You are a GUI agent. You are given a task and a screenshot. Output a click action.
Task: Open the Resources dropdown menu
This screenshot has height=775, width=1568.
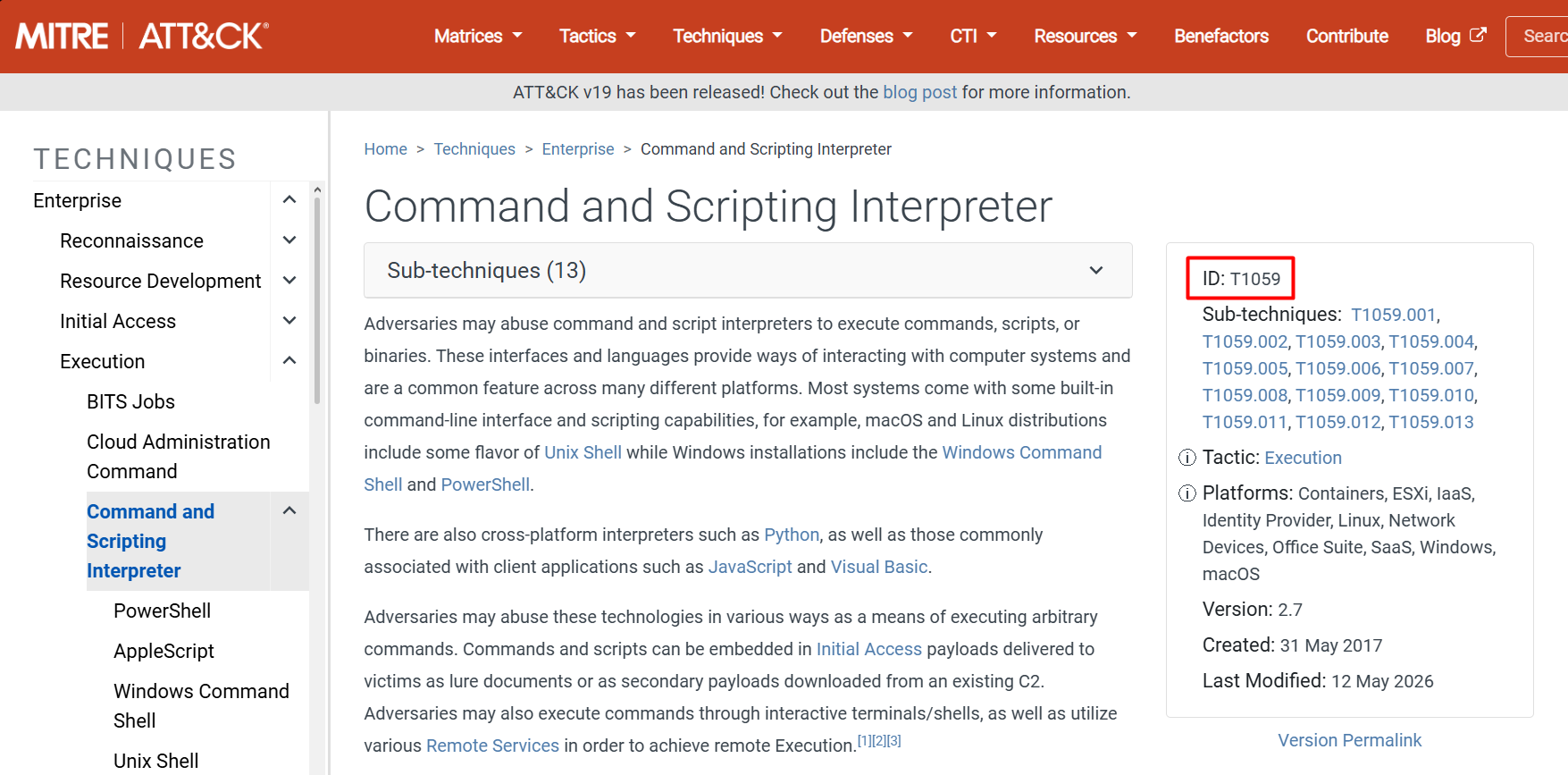point(1086,36)
